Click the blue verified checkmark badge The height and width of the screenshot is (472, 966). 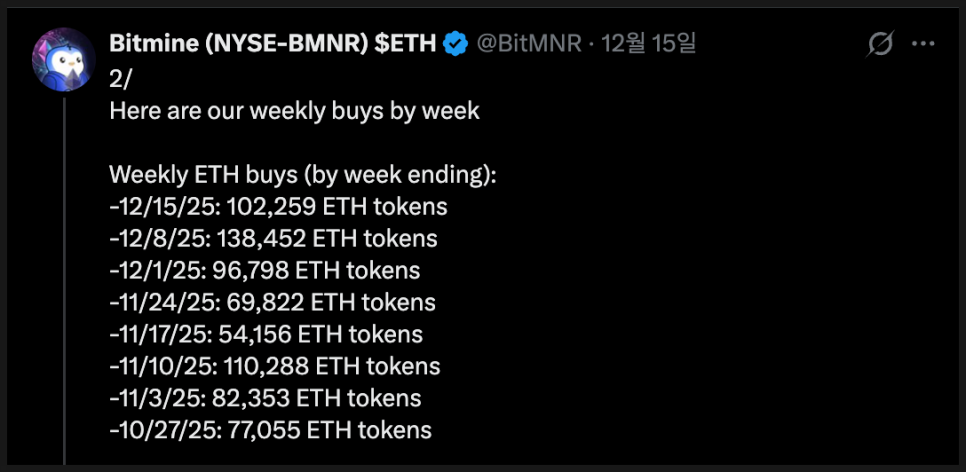click(457, 45)
